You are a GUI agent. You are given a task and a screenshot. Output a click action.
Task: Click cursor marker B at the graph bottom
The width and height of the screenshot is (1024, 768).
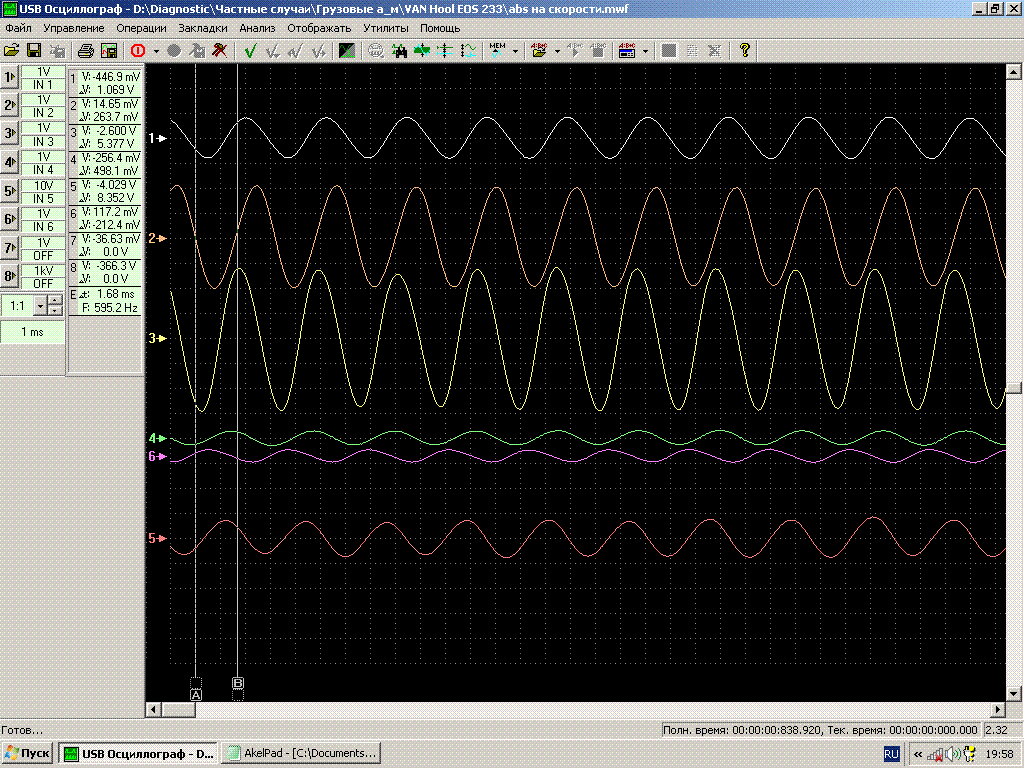point(238,683)
